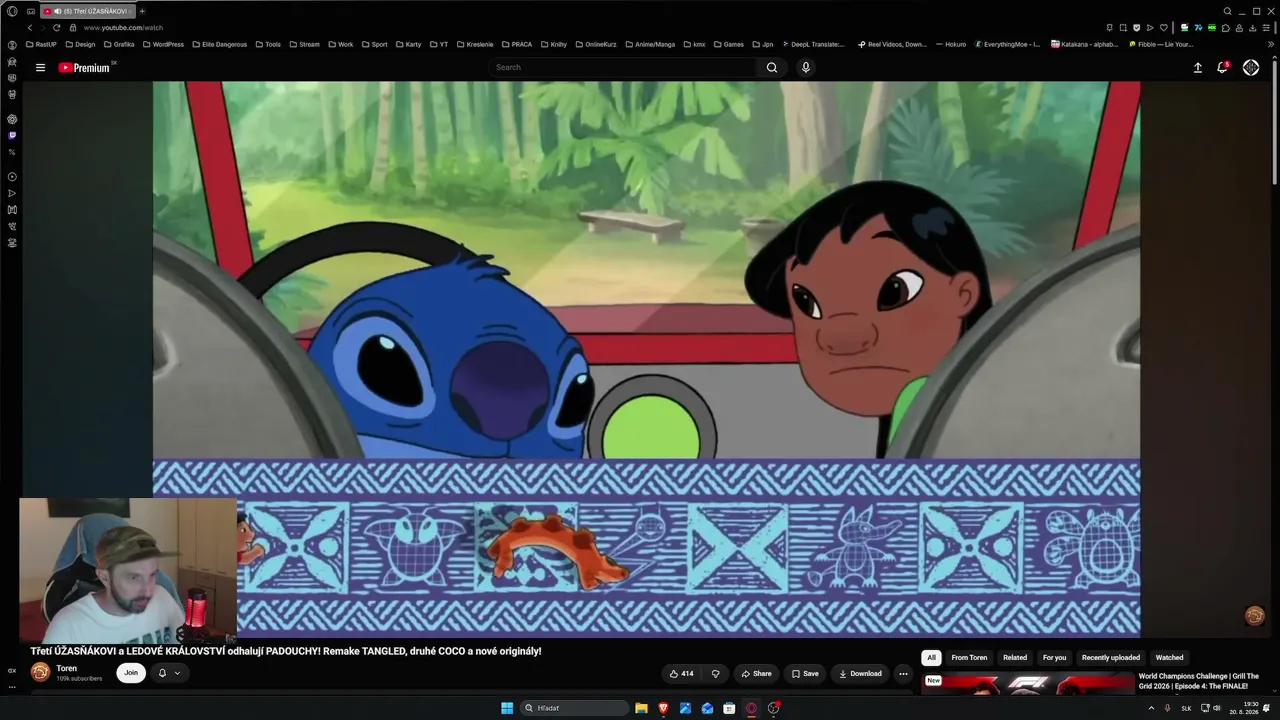Open the WordPress bookmarks folder
The height and width of the screenshot is (720, 1280).
163,44
